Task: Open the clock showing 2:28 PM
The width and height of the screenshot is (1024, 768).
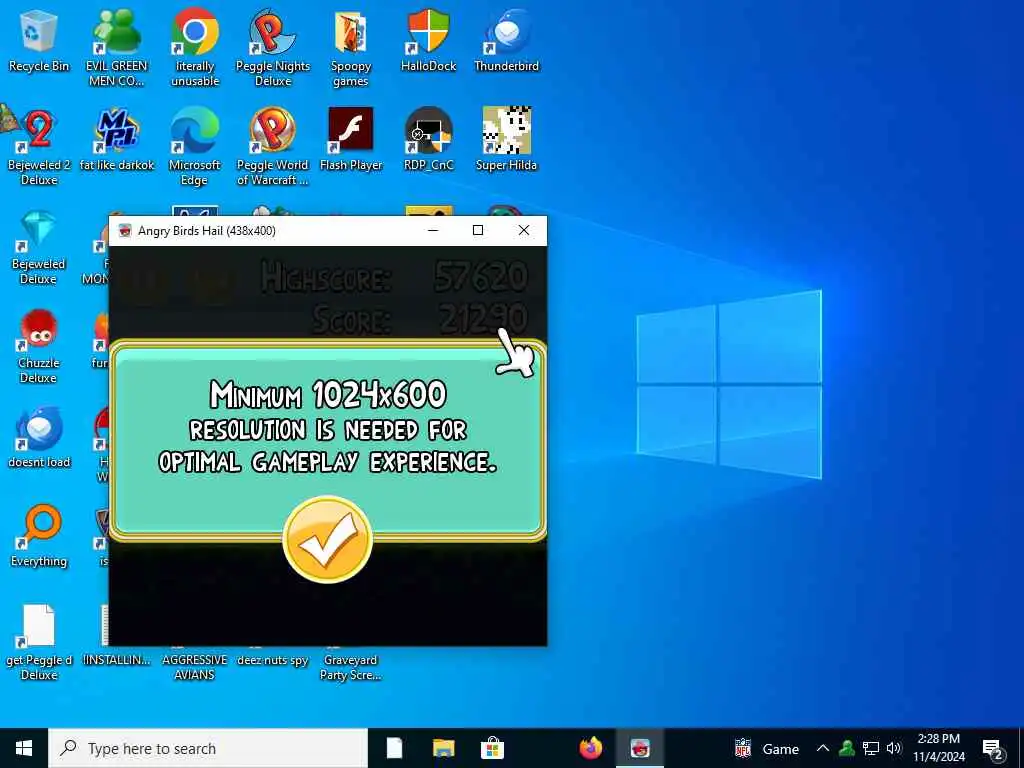Action: point(938,748)
